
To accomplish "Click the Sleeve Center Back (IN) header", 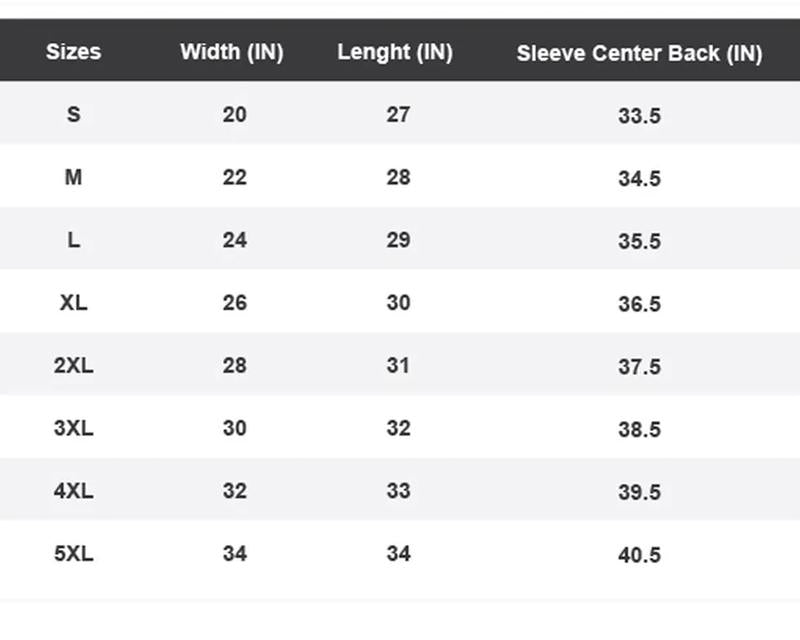I will (639, 53).
